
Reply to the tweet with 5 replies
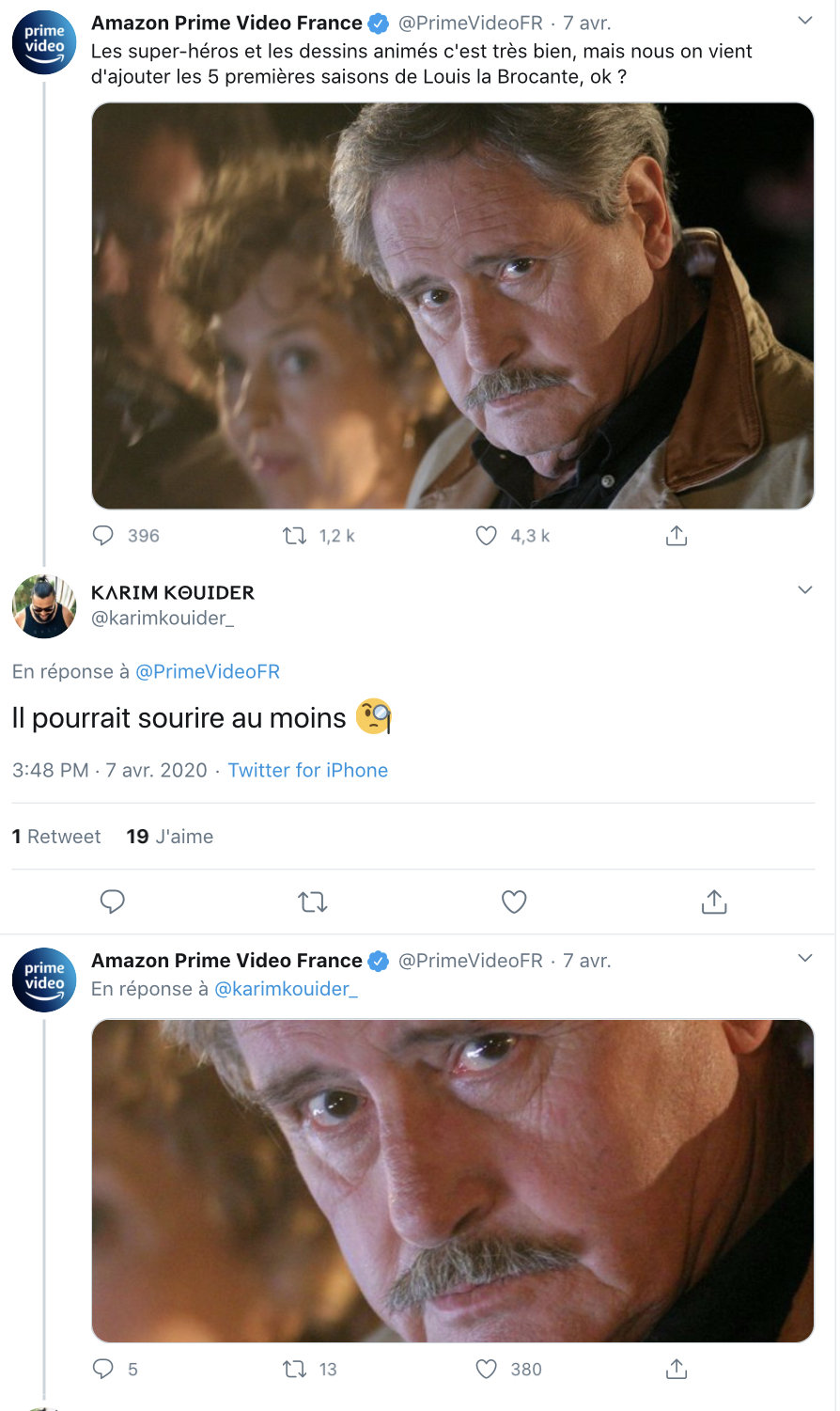click(103, 1369)
